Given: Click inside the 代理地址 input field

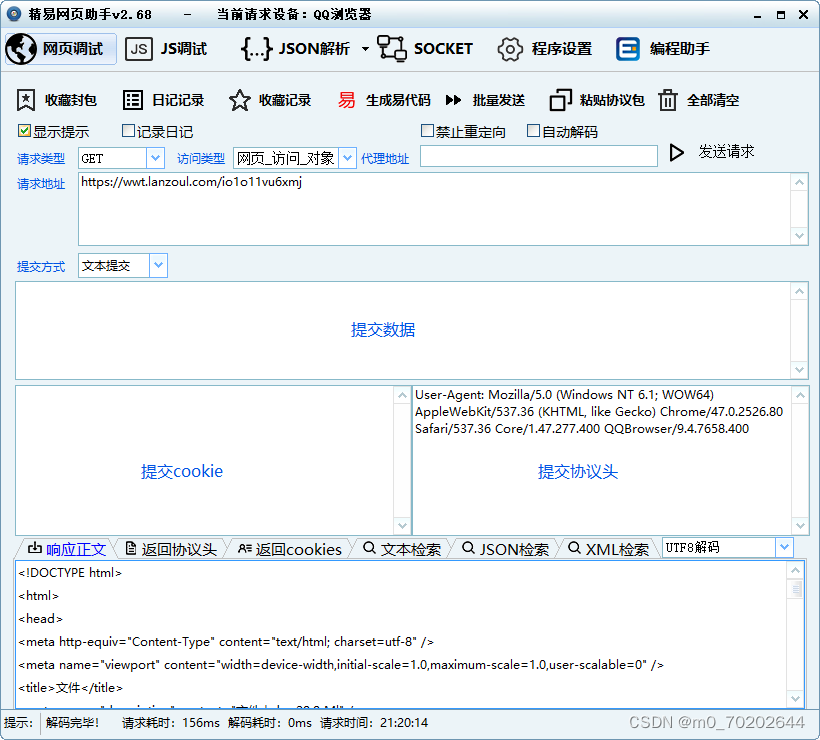Looking at the screenshot, I should pos(539,156).
